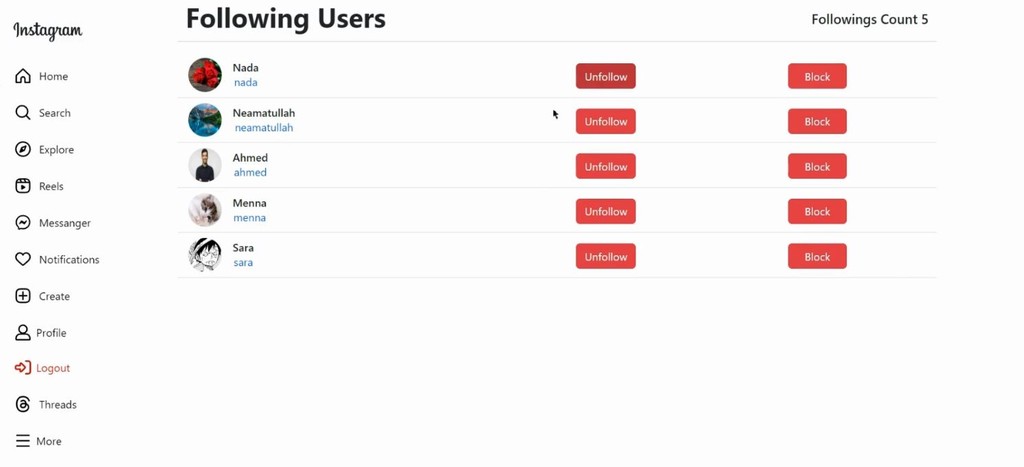Block user Sara

[x=817, y=257]
